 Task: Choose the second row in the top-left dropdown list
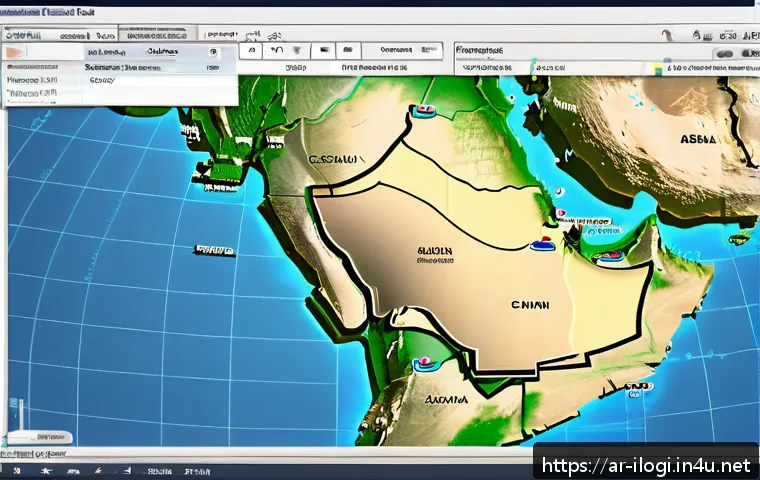(118, 67)
